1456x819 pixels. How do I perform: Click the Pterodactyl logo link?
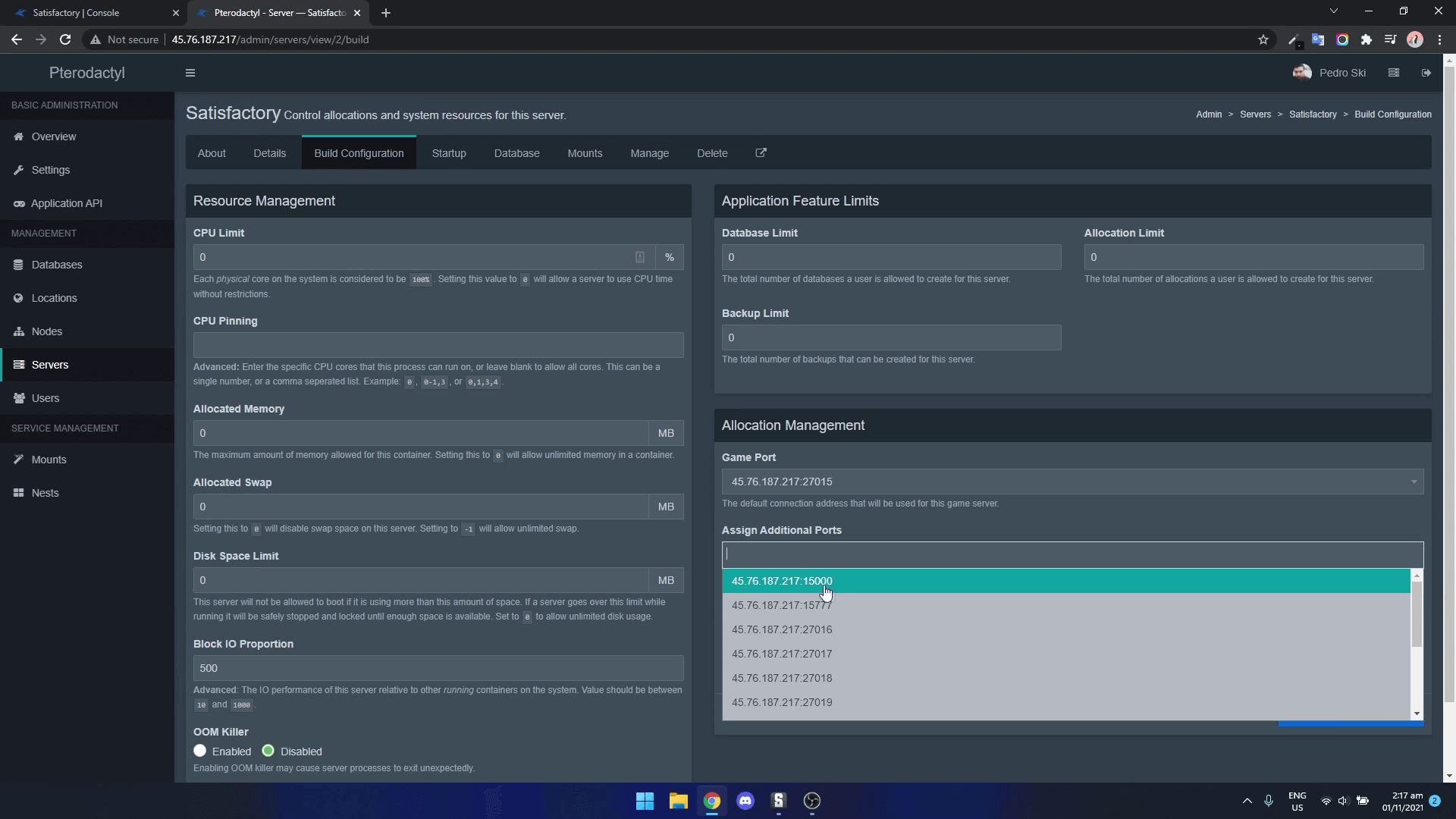(x=87, y=73)
